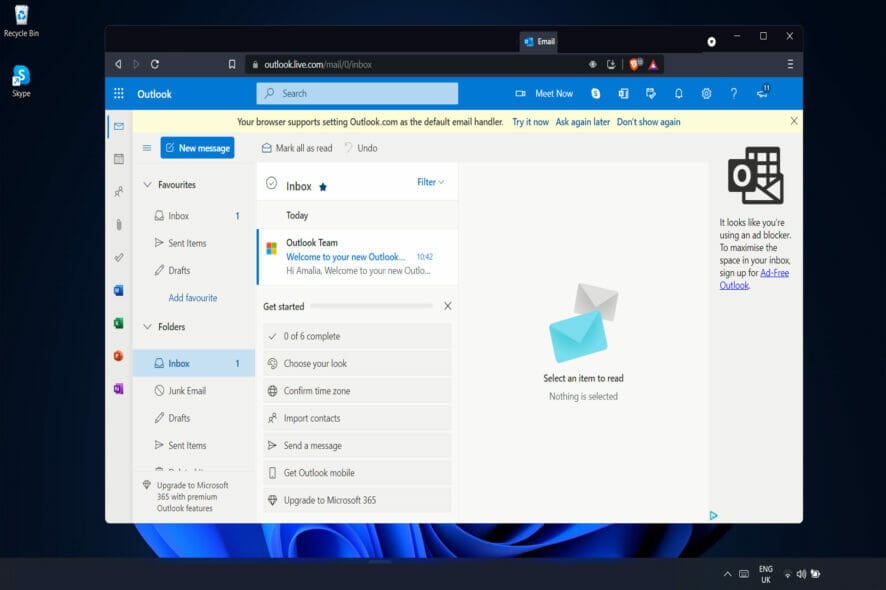Launch Excel from left rail
Screen dimensions: 886x590
[119, 323]
